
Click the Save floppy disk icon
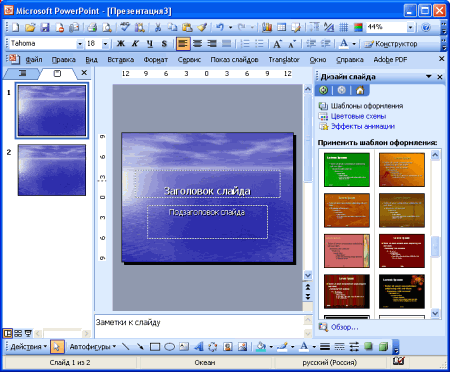pyautogui.click(x=45, y=27)
